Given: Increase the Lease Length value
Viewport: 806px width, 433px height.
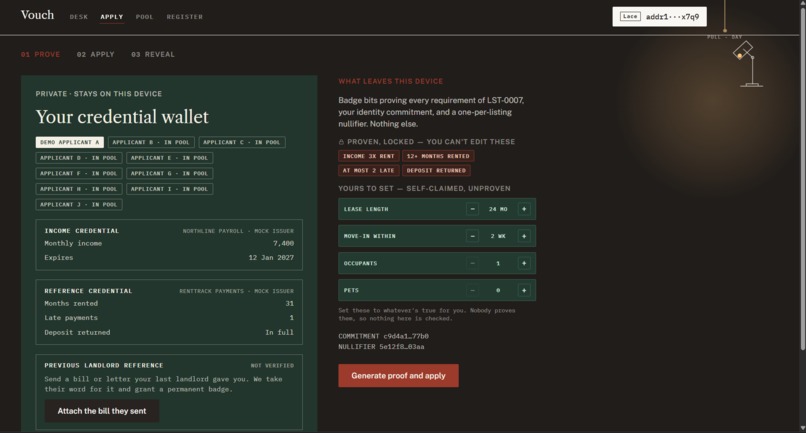Looking at the screenshot, I should point(524,209).
